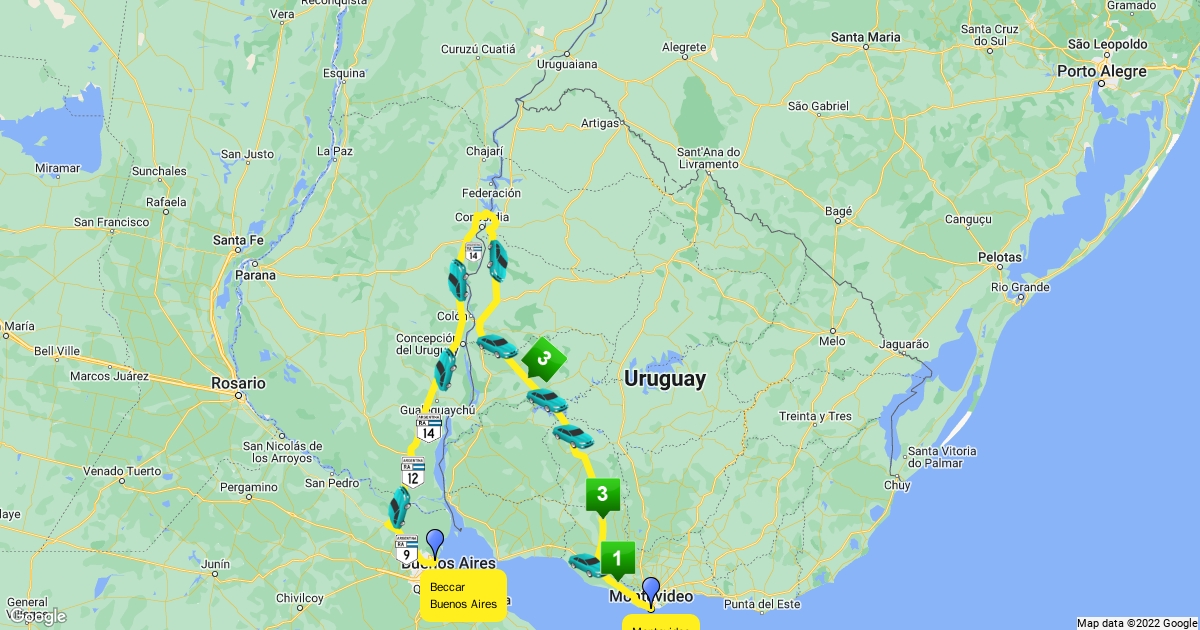
Task: Click the Rosario city label
Action: [238, 383]
